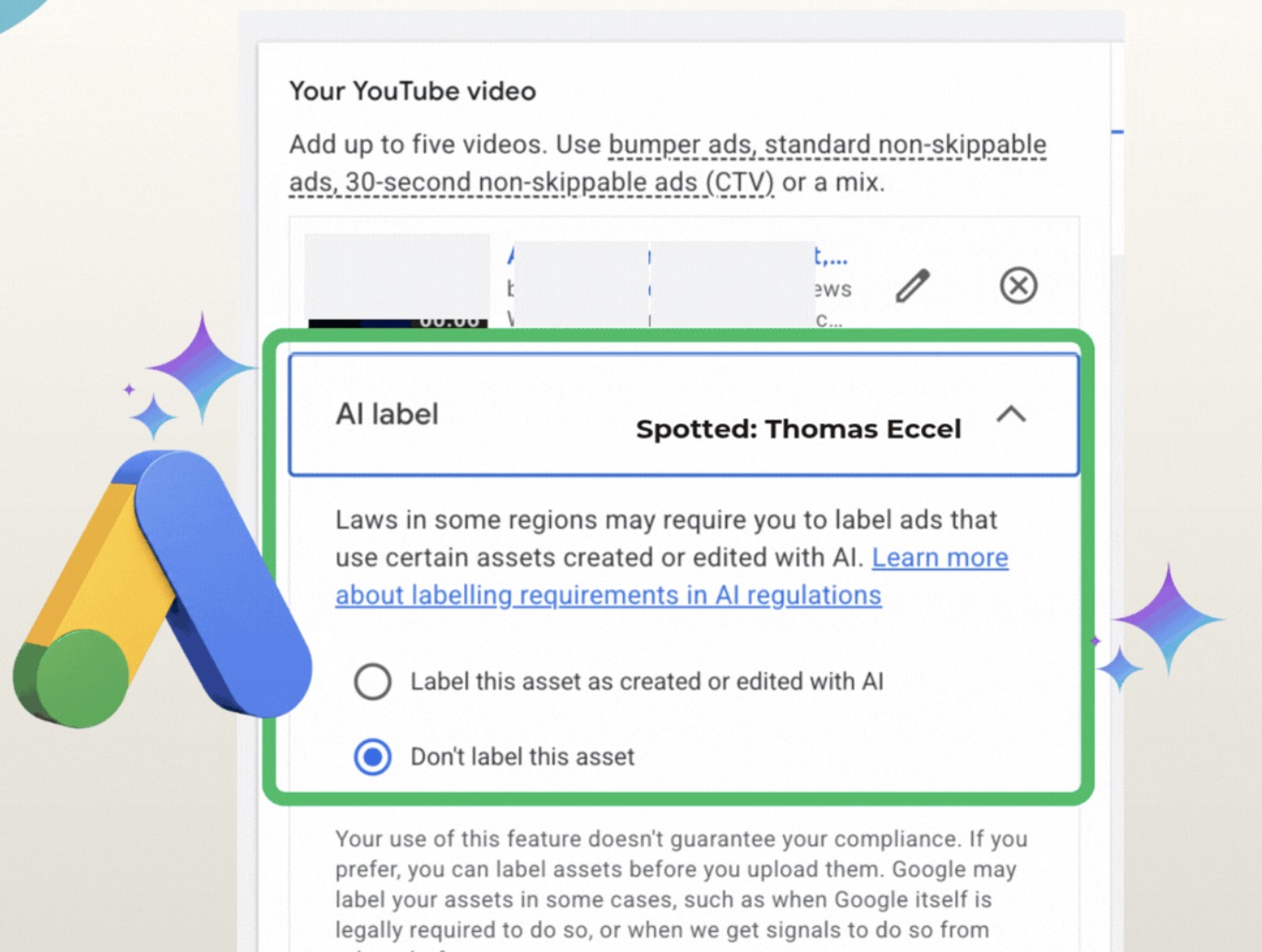Collapse the AI label section chevron
This screenshot has width=1262, height=952.
pyautogui.click(x=1011, y=414)
